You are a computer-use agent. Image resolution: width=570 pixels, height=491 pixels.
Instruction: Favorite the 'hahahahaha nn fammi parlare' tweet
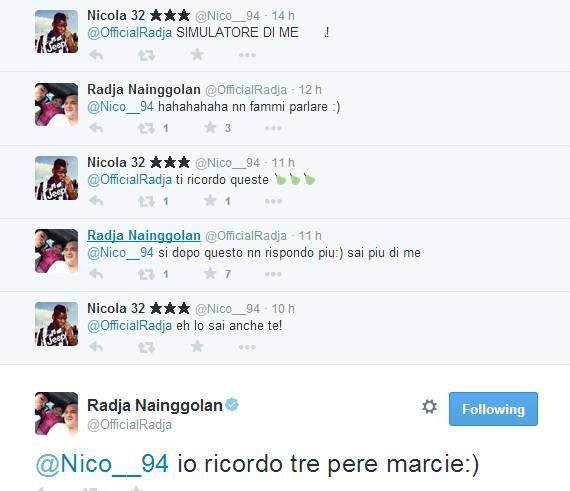pos(210,128)
